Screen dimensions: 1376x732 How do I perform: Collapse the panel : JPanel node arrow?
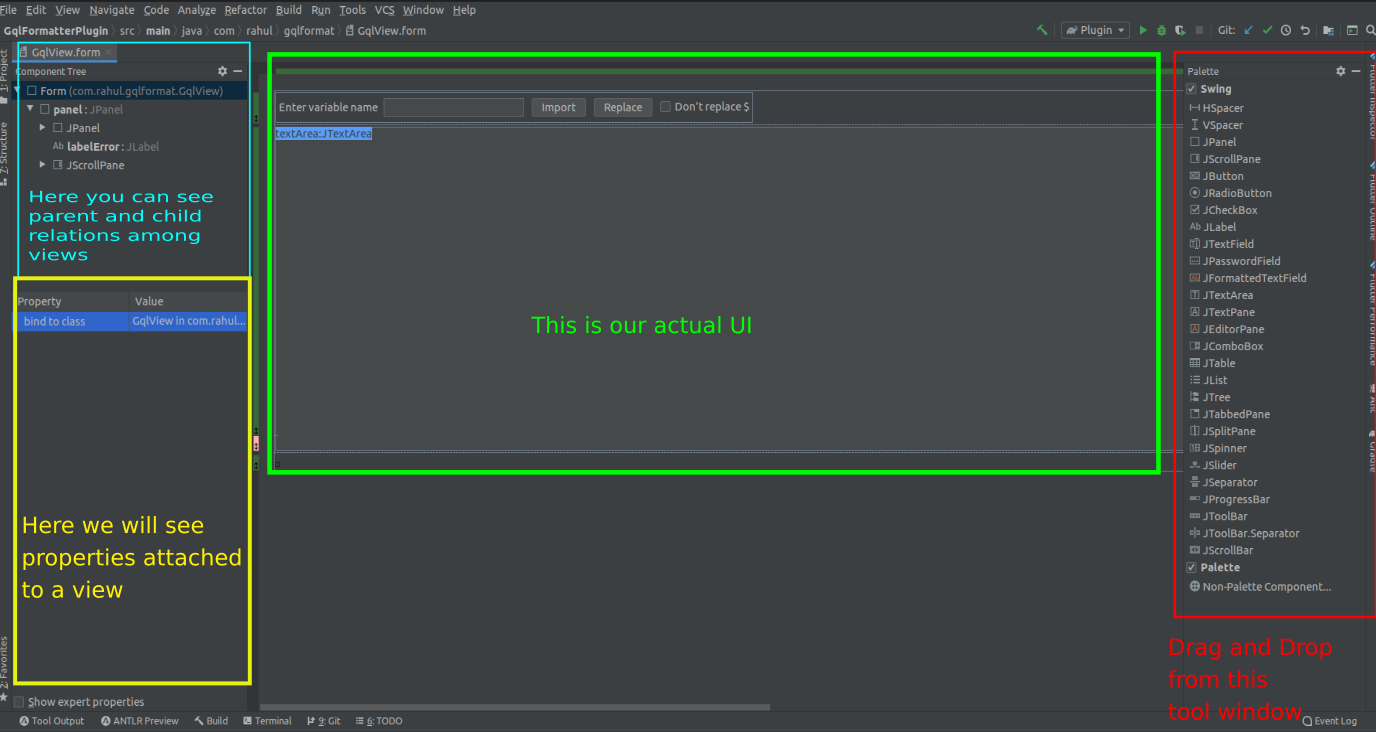[31, 109]
